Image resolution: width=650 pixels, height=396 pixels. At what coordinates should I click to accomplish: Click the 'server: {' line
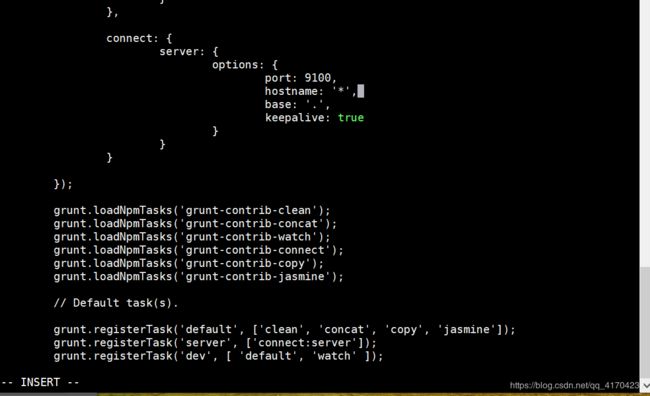(x=189, y=52)
